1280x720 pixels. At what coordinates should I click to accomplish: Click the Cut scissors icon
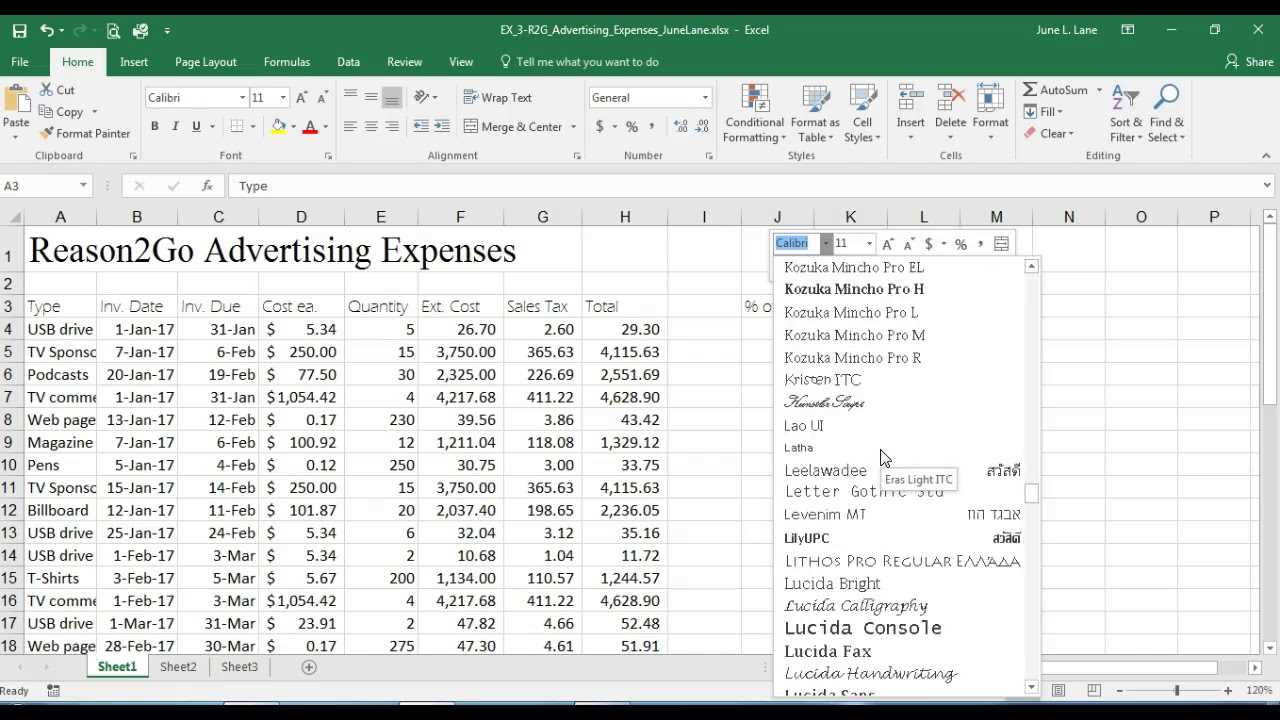[x=46, y=90]
